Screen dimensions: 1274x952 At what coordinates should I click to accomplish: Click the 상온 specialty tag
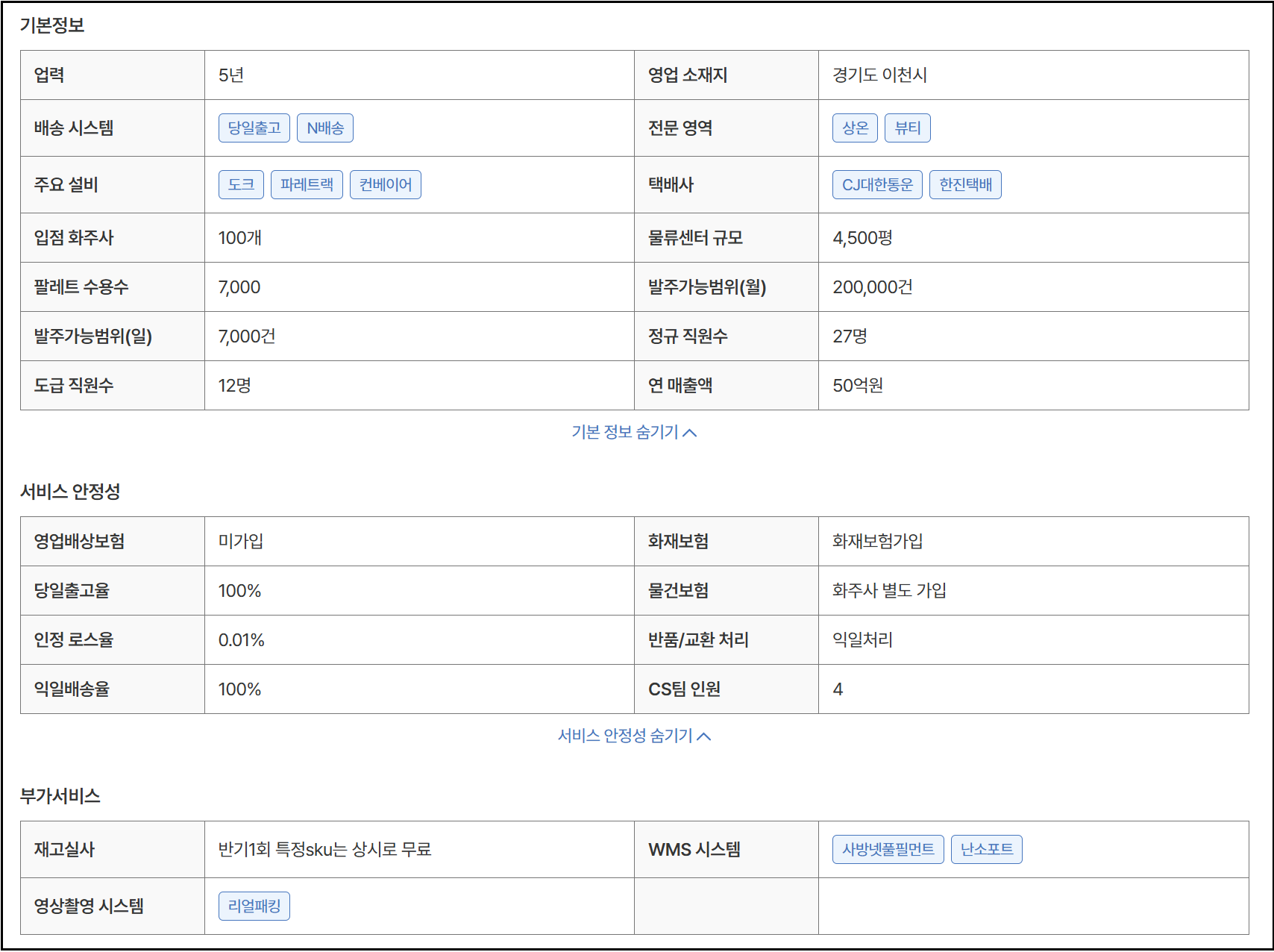[855, 128]
